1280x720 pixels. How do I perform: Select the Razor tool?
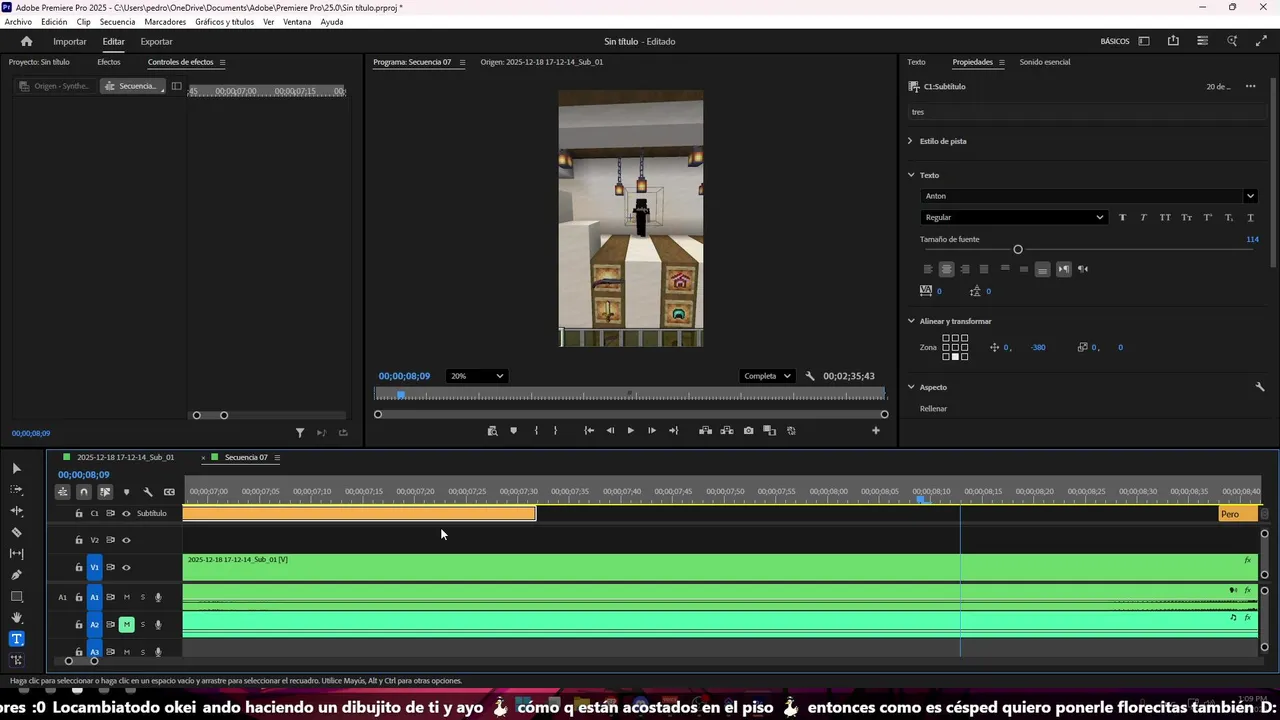point(16,532)
